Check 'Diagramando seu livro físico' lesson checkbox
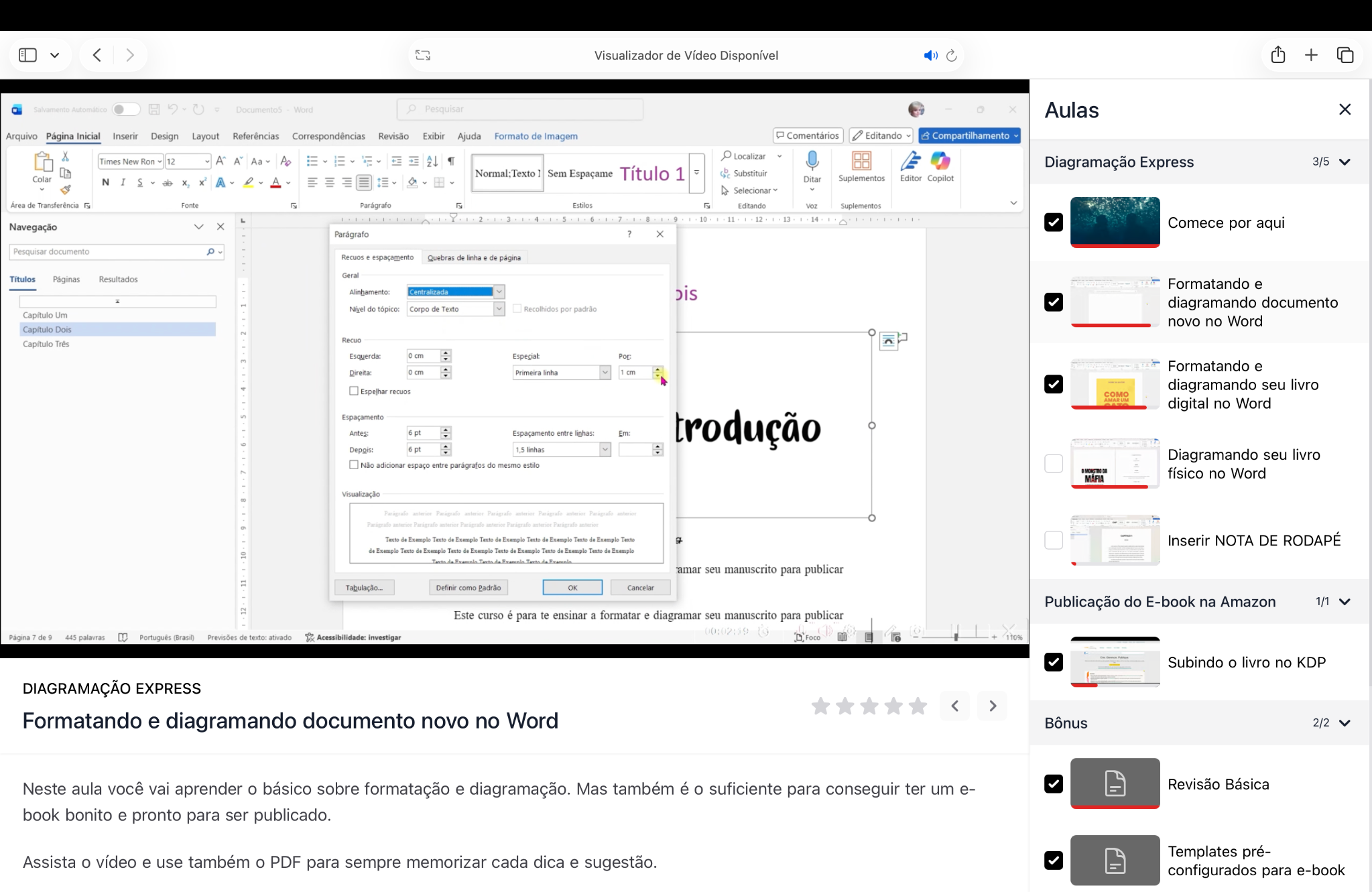 pos(1054,464)
